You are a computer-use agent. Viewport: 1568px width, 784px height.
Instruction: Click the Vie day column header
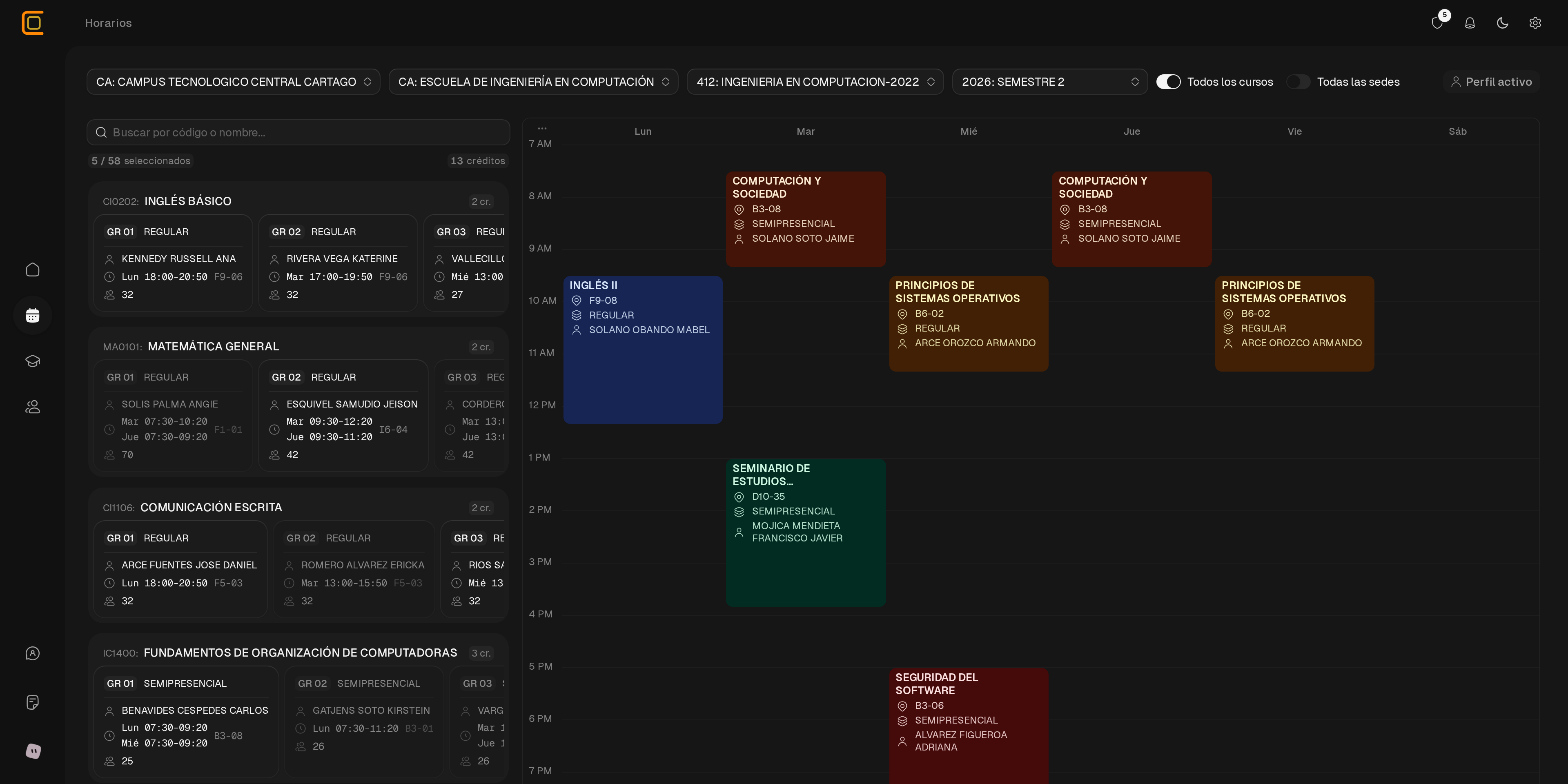pyautogui.click(x=1295, y=131)
